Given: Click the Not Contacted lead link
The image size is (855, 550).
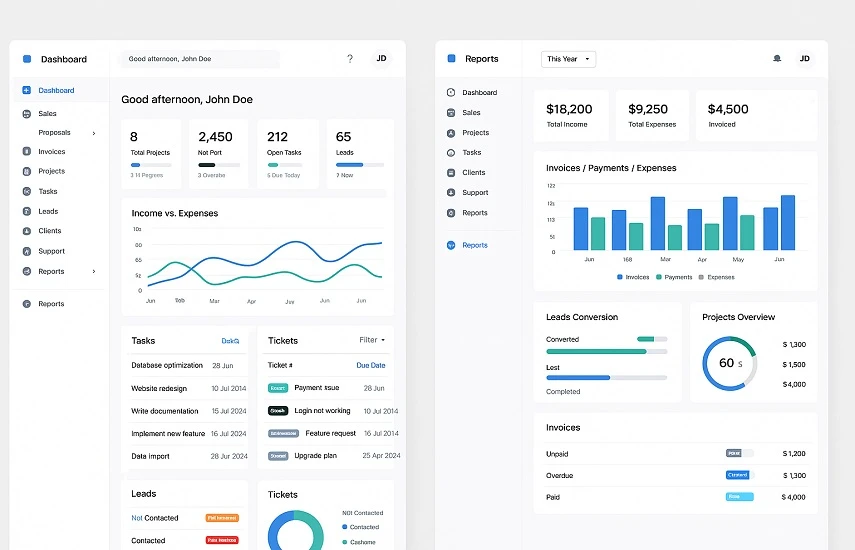Looking at the screenshot, I should click(x=155, y=518).
